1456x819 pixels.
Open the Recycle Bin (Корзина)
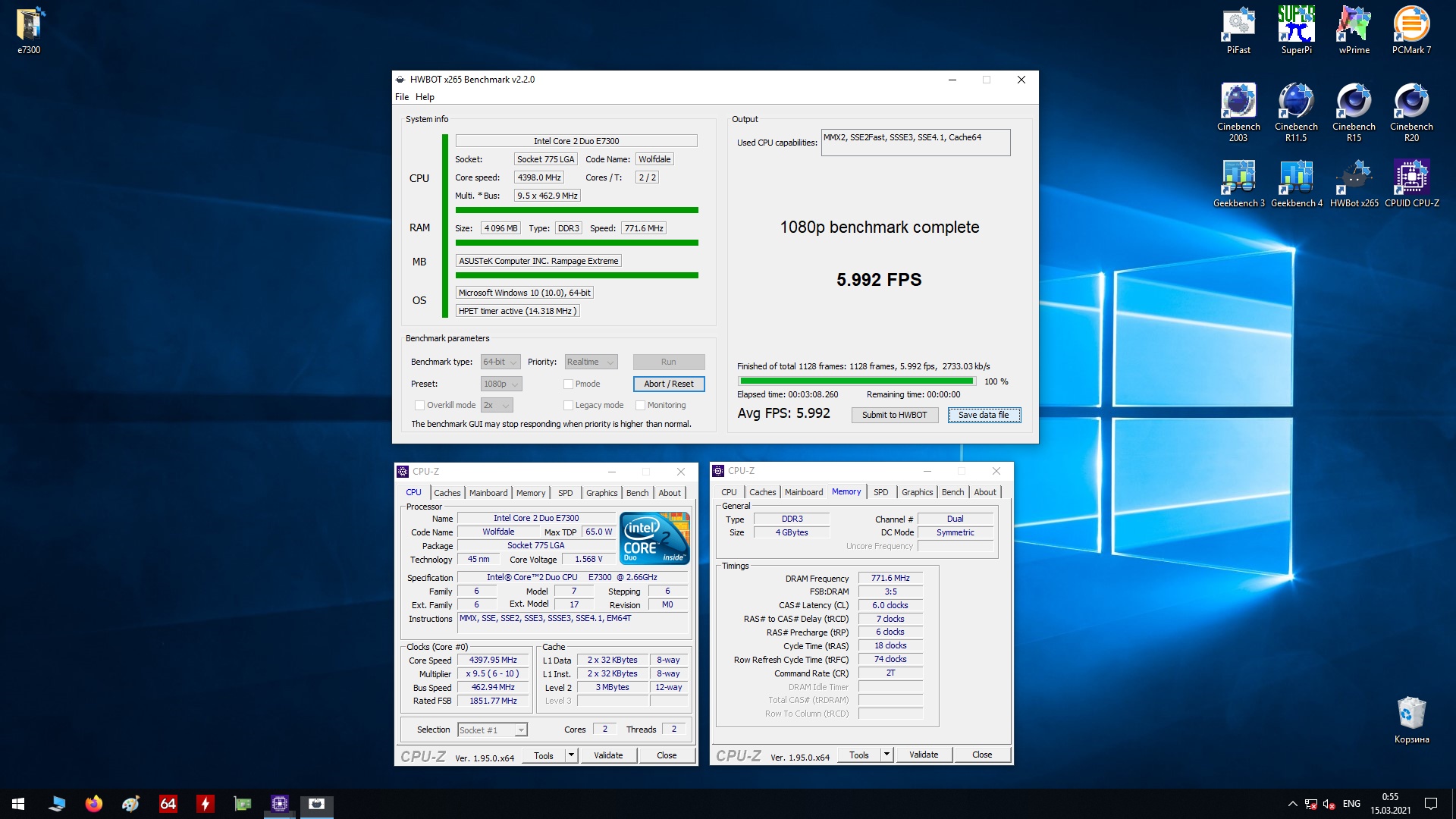click(x=1411, y=720)
